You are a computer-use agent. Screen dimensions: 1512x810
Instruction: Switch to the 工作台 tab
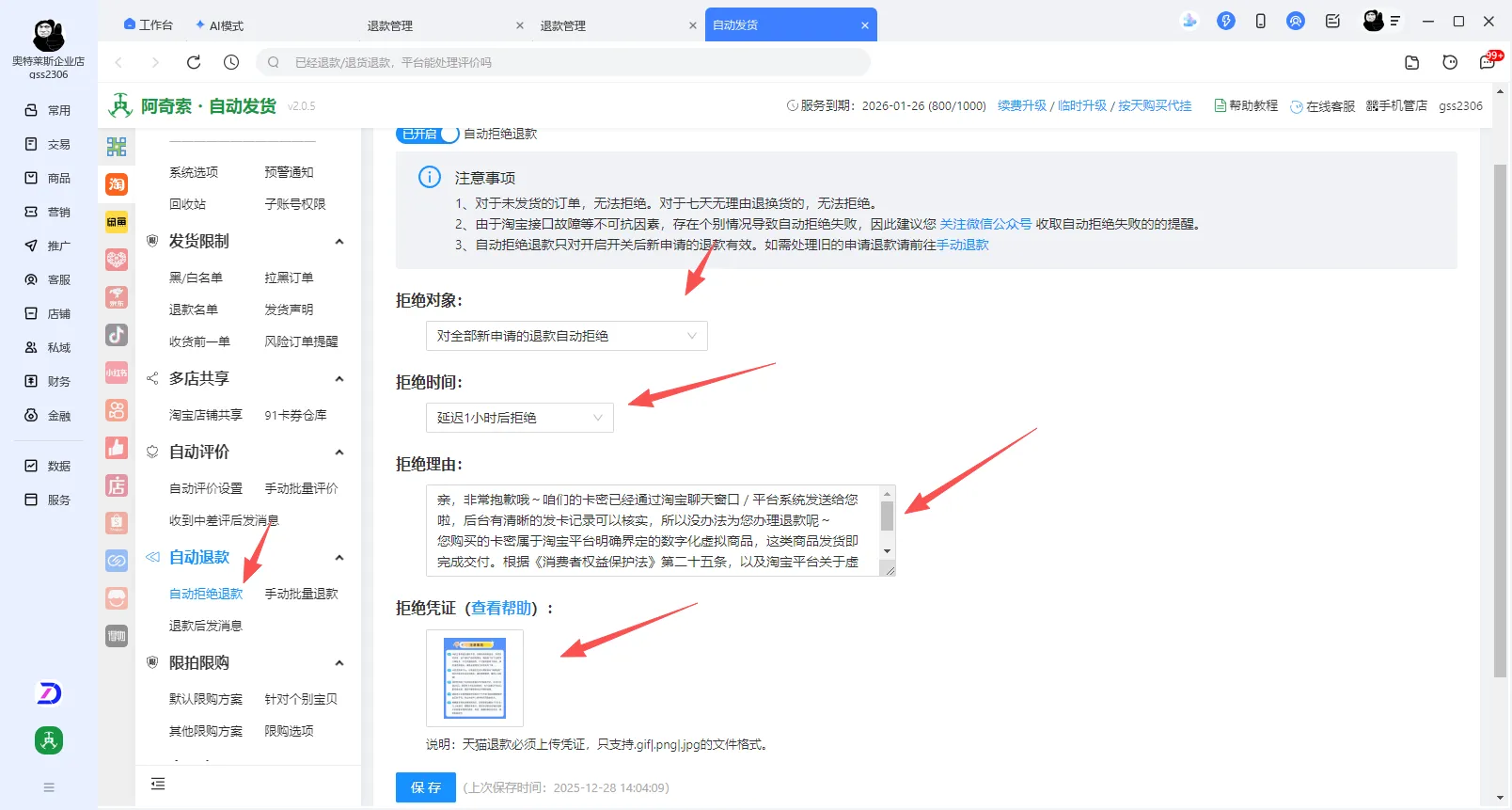click(149, 25)
